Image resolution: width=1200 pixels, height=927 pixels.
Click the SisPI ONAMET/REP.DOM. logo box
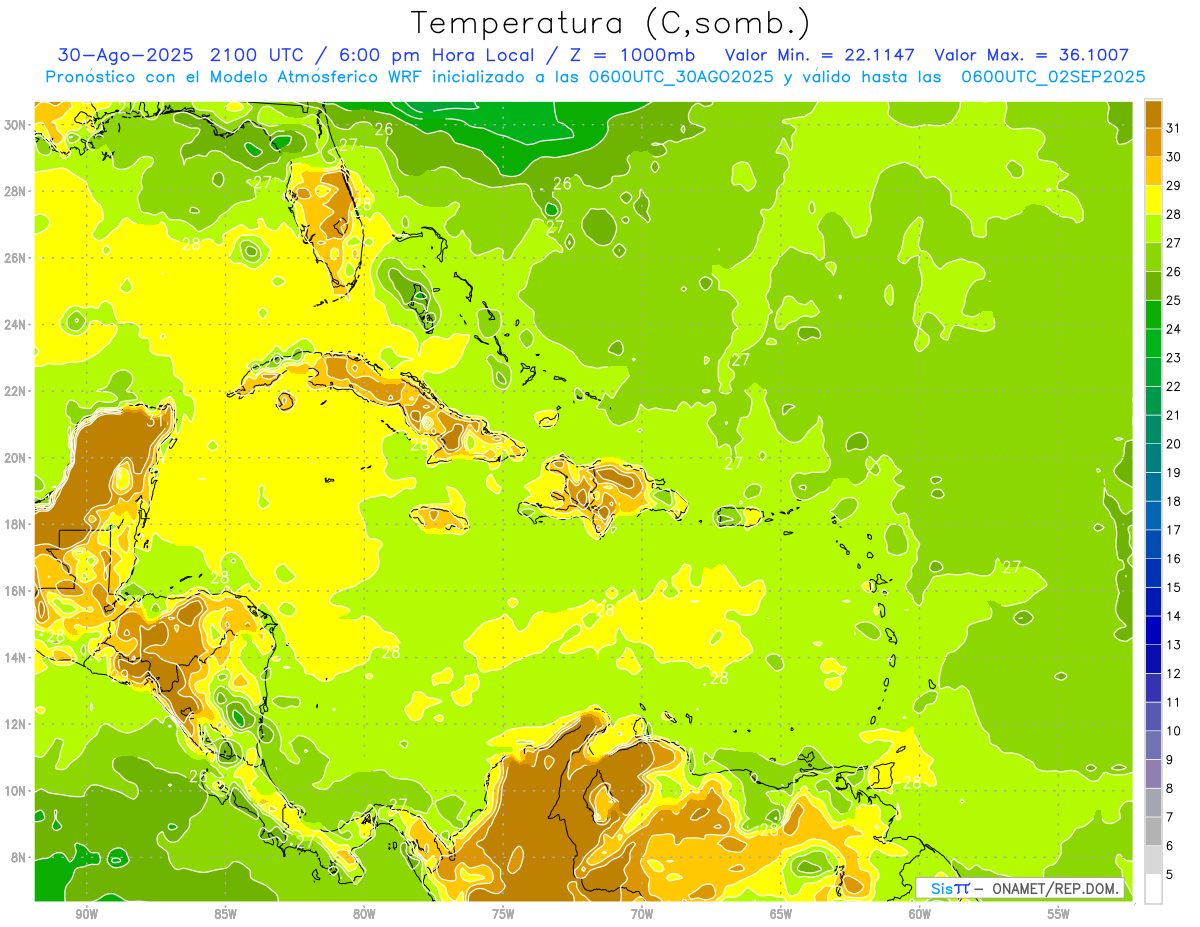click(x=1020, y=888)
